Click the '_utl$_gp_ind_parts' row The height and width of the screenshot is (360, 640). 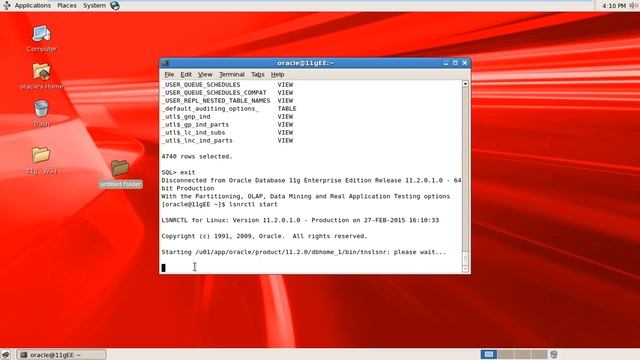(227, 124)
